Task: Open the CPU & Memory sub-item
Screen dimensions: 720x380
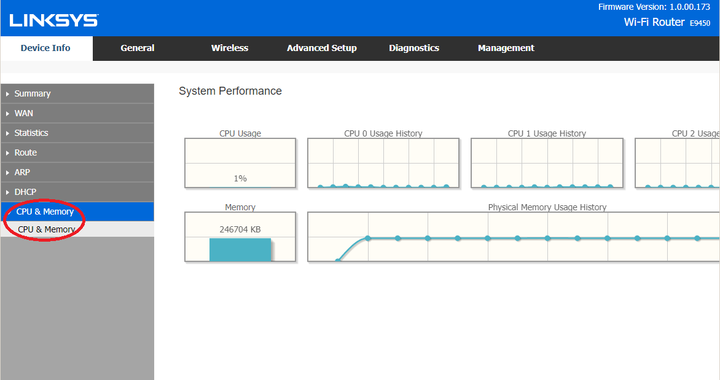Action: [x=77, y=229]
